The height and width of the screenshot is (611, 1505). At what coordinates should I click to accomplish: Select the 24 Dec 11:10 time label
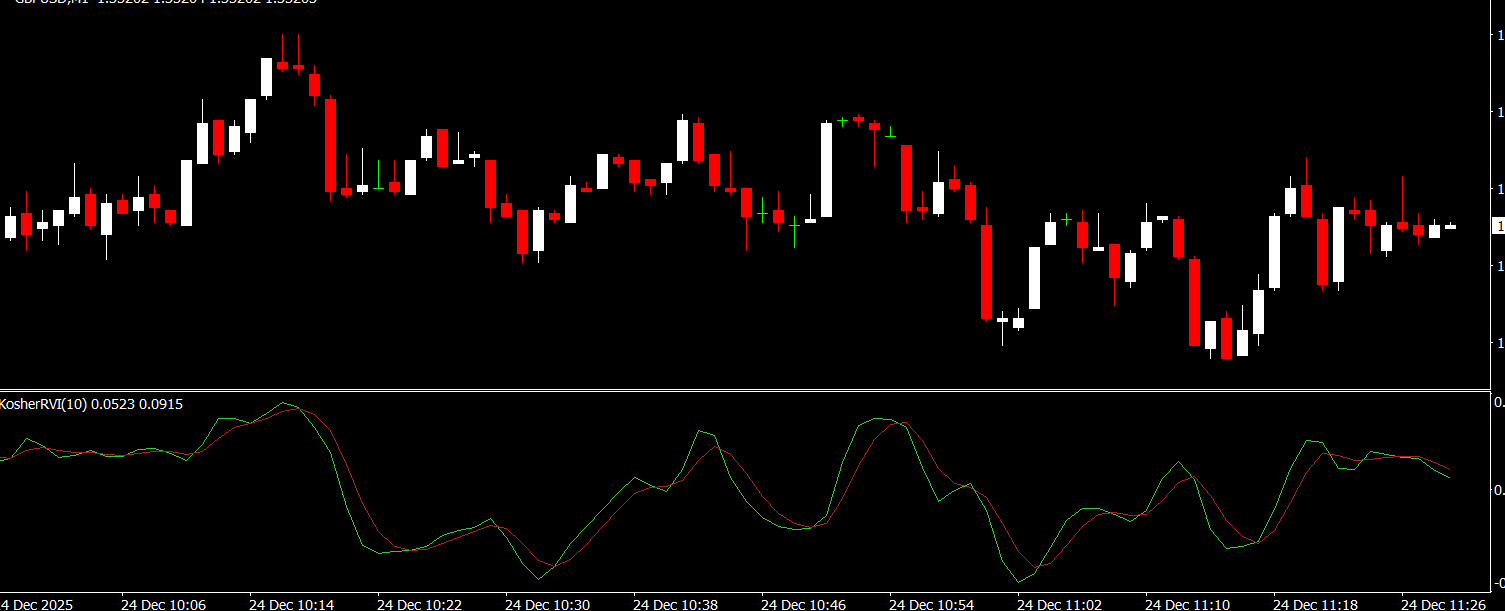[1187, 604]
